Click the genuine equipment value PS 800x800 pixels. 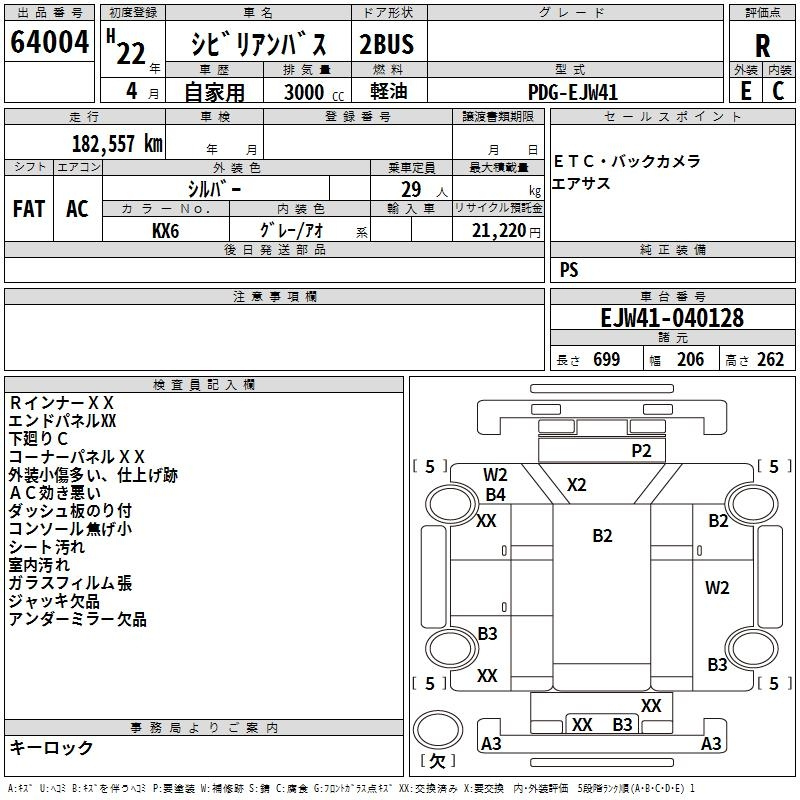point(569,269)
